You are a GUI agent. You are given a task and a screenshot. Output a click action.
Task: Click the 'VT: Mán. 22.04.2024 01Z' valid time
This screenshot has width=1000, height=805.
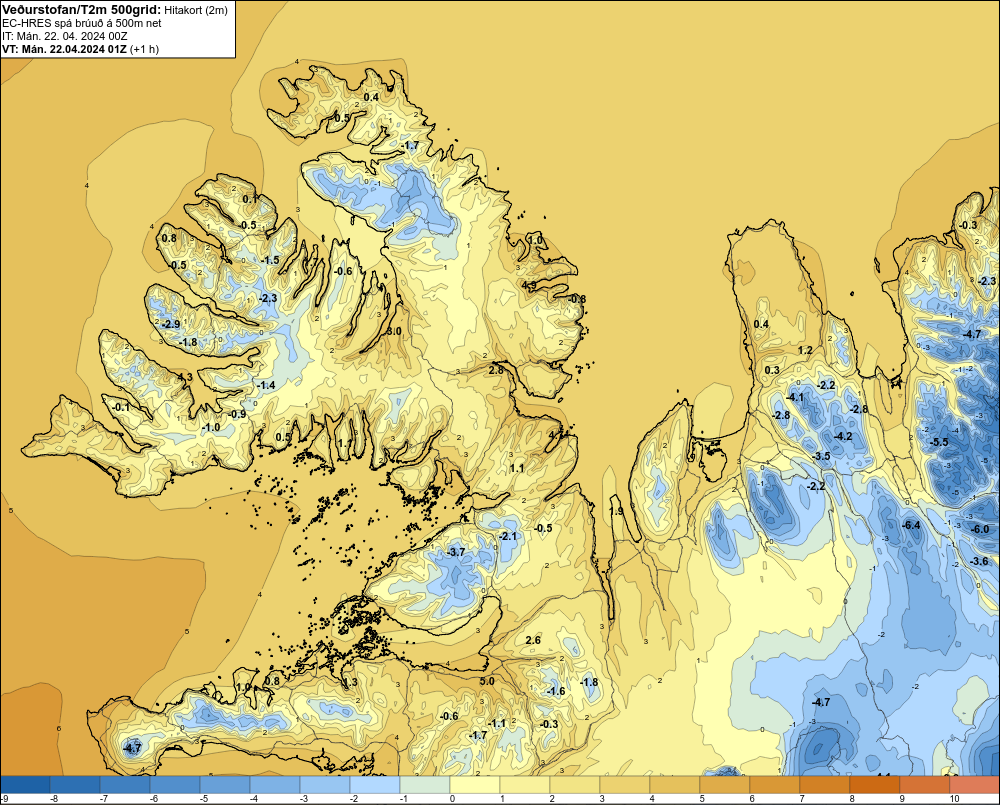pos(64,49)
